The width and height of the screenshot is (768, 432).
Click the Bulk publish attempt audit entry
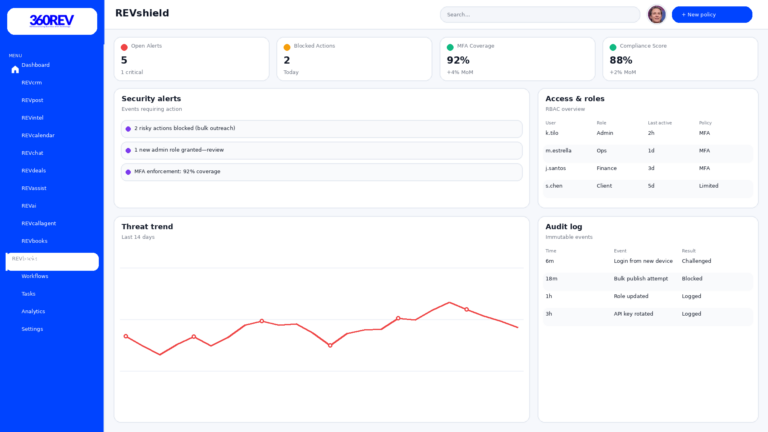point(647,279)
